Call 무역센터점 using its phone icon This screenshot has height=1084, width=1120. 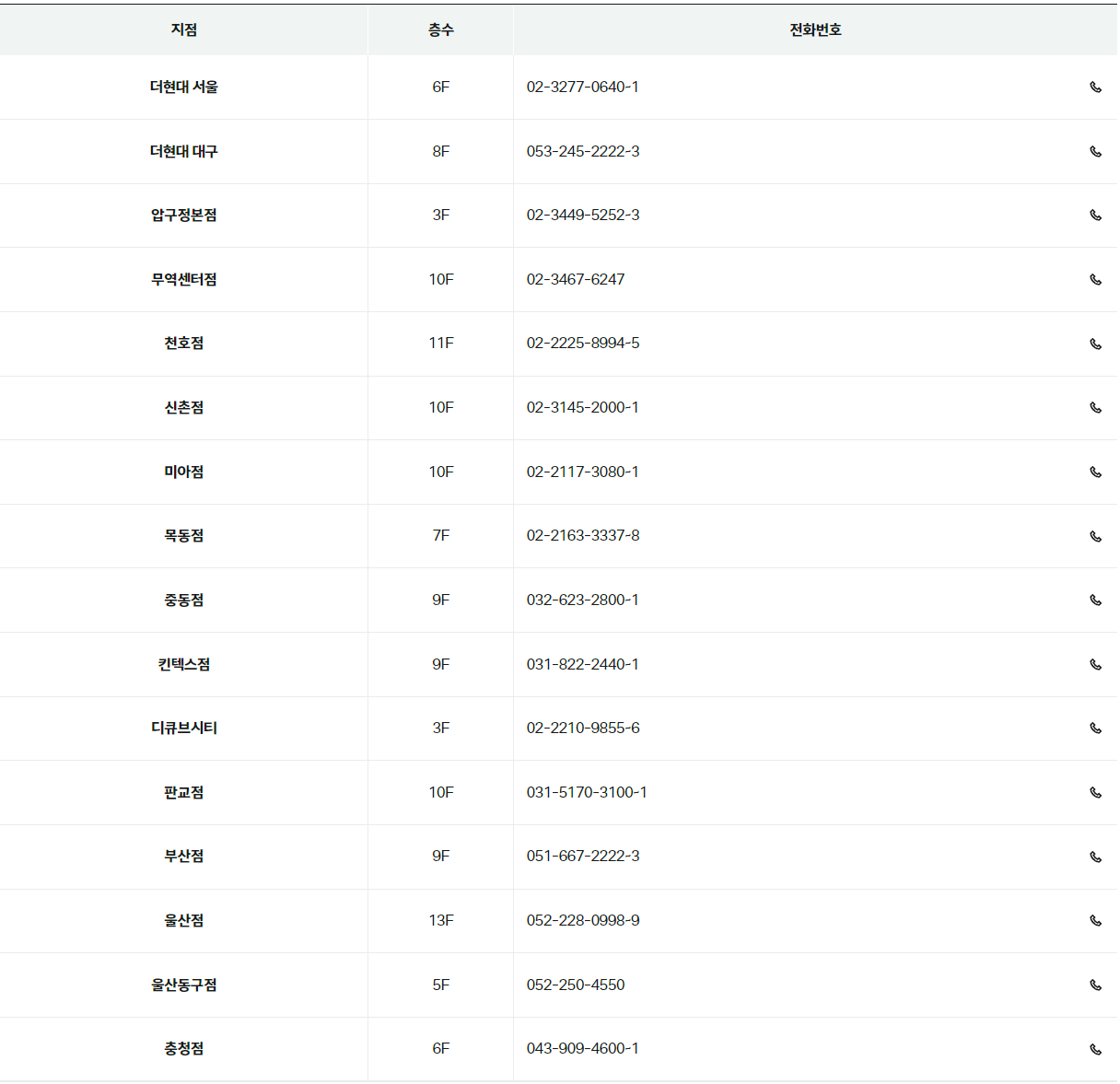pos(1095,280)
